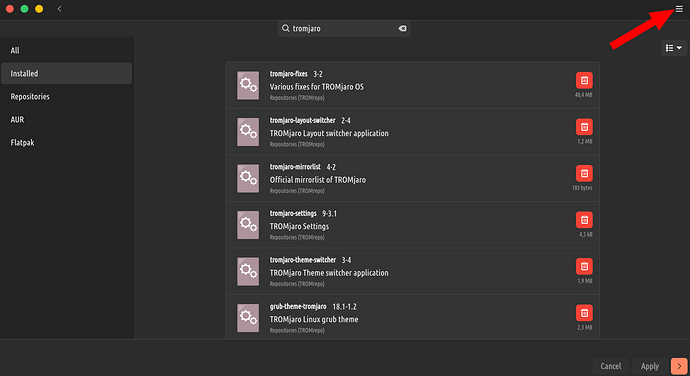Select the Flatpak category
The image size is (690, 376).
pos(66,143)
